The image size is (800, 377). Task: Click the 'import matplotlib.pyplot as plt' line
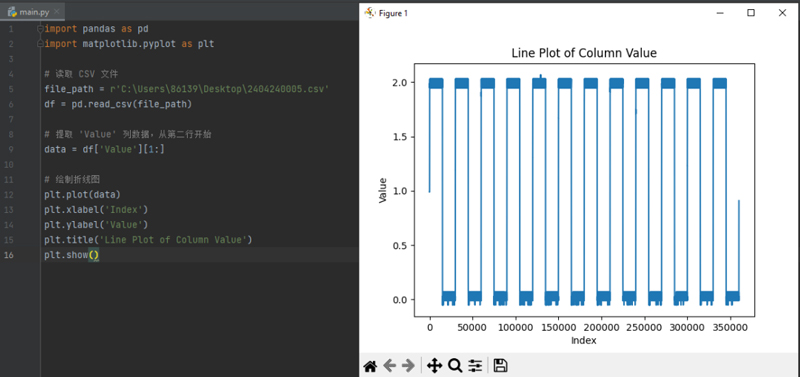[129, 44]
